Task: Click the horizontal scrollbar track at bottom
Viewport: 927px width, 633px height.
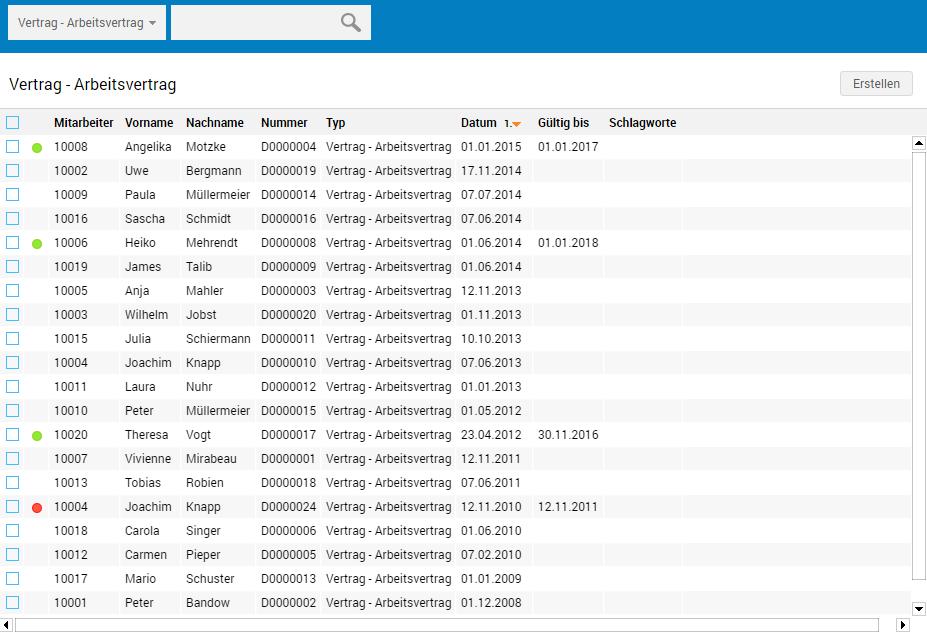Action: click(450, 625)
